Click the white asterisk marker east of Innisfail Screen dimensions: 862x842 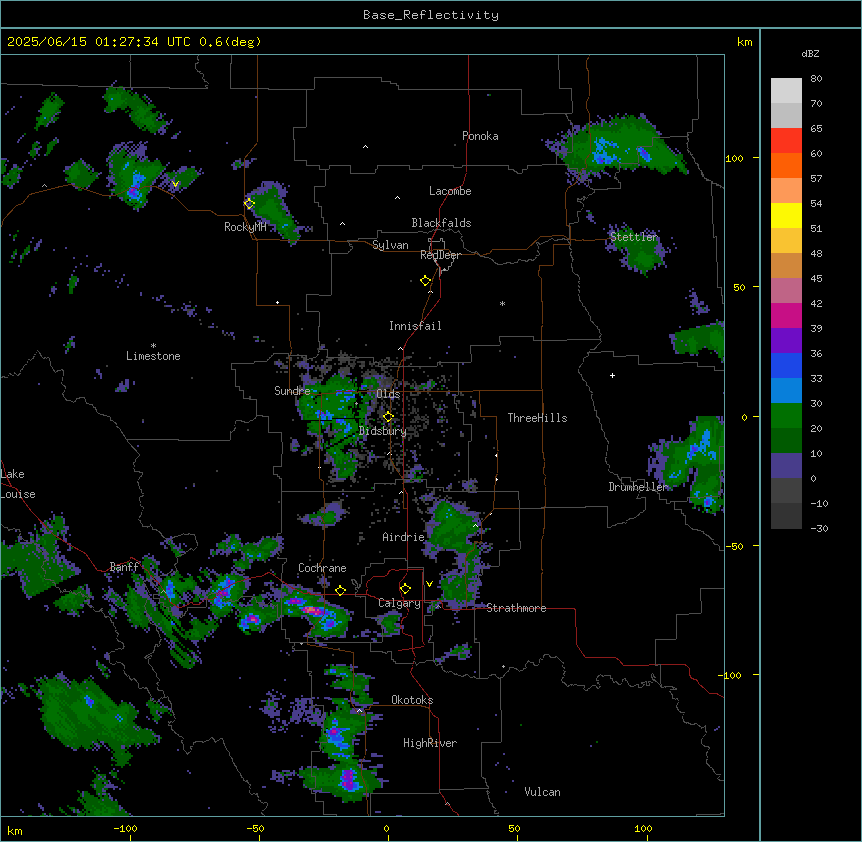click(502, 303)
